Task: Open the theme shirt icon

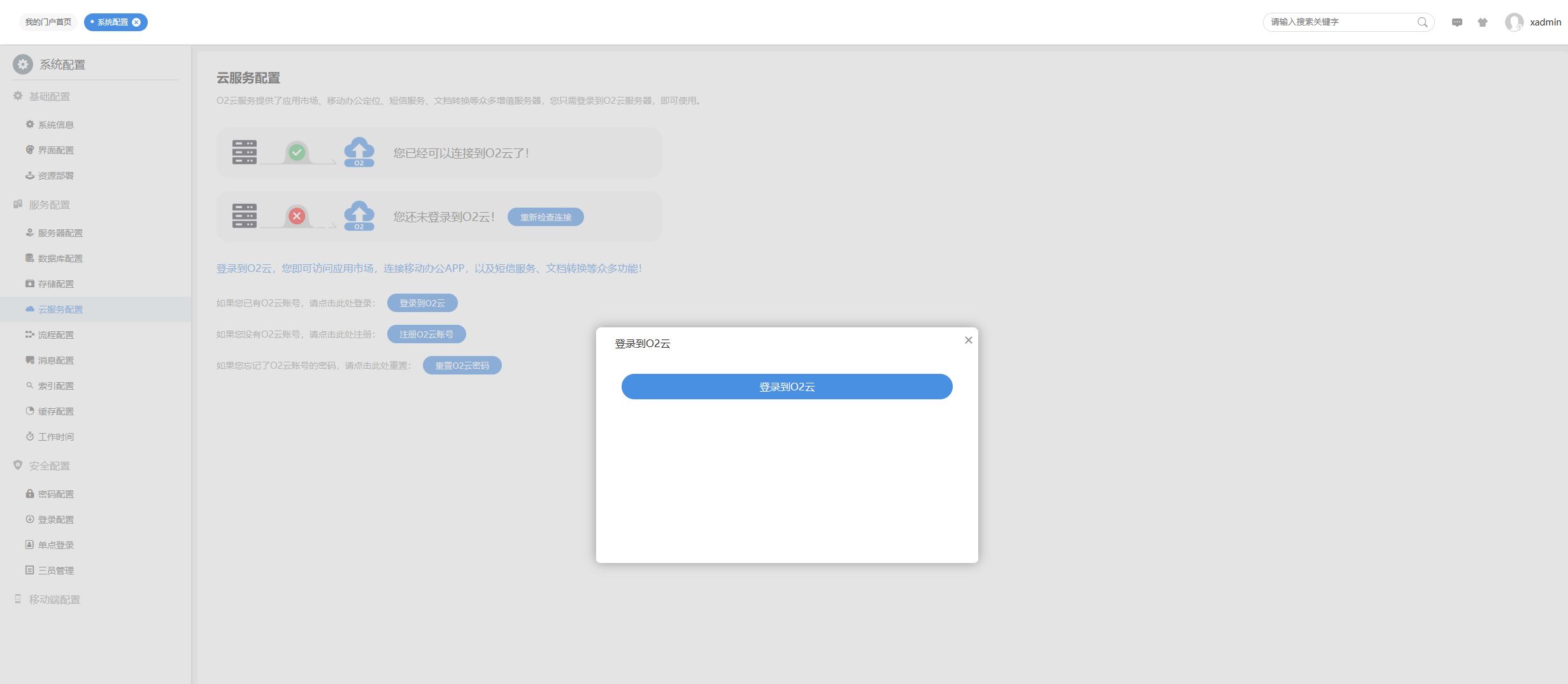Action: [1483, 22]
